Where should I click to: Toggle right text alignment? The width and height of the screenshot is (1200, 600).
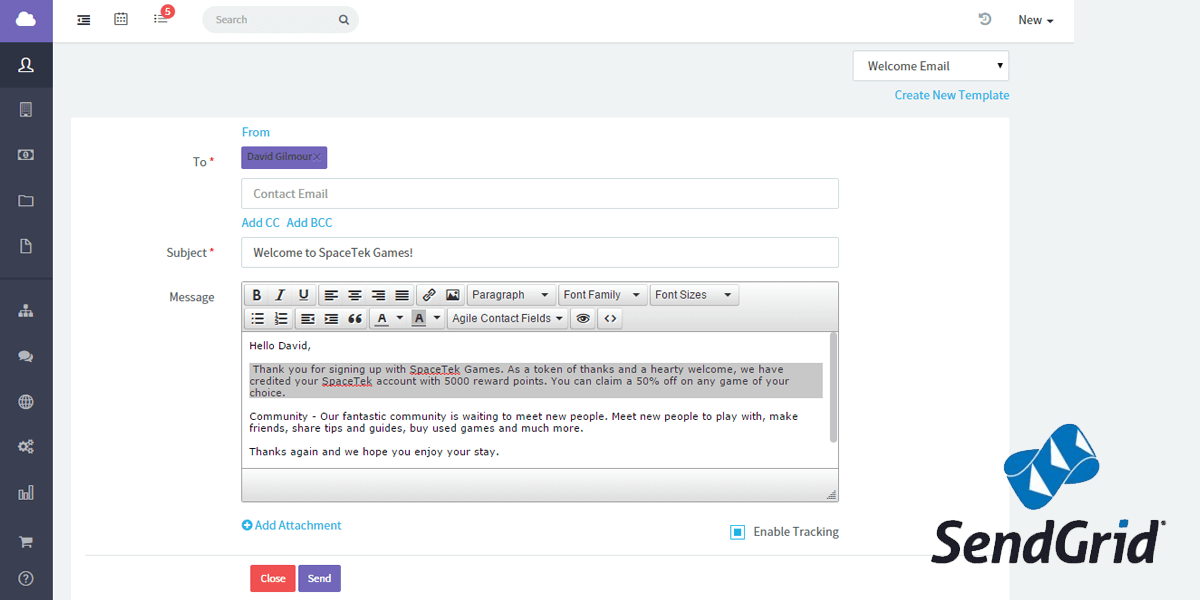(x=378, y=294)
